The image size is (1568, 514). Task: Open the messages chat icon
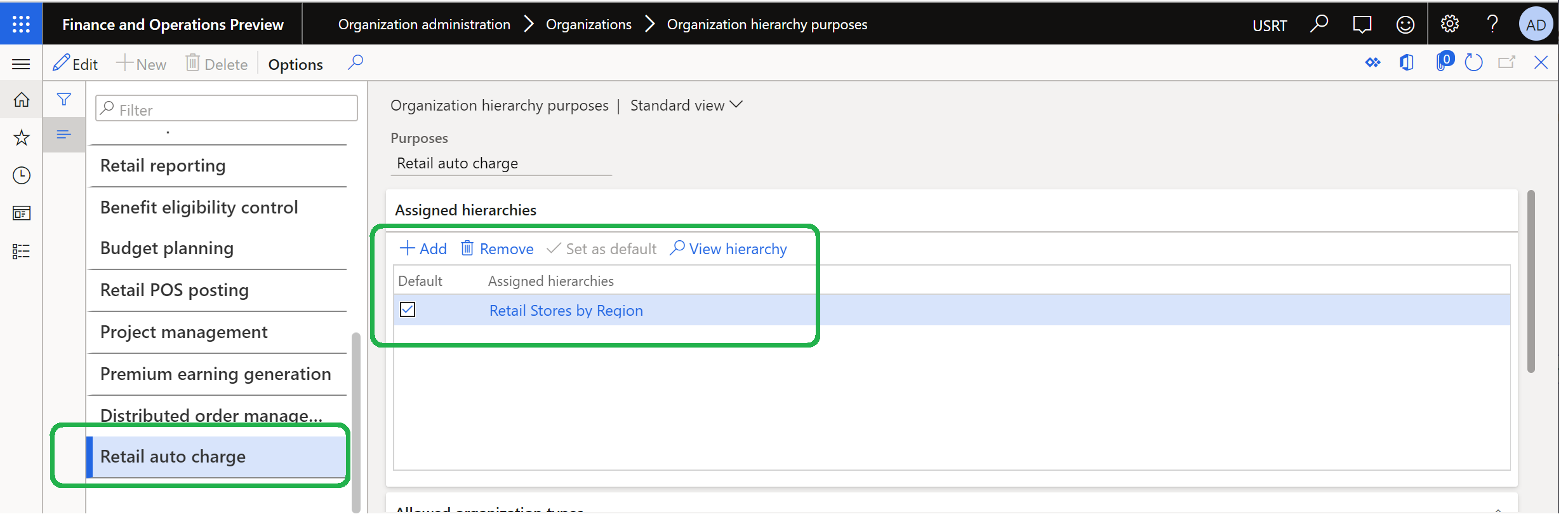coord(1362,24)
